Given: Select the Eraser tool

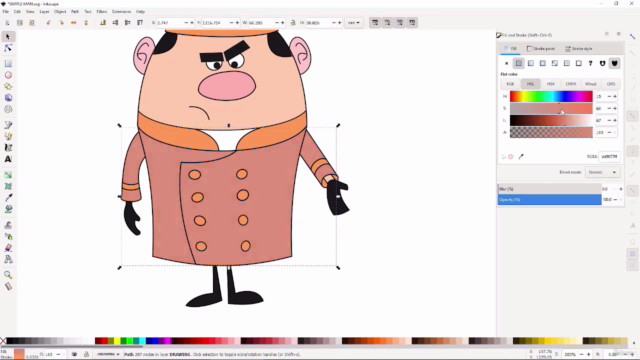Looking at the screenshot, I should [x=8, y=248].
